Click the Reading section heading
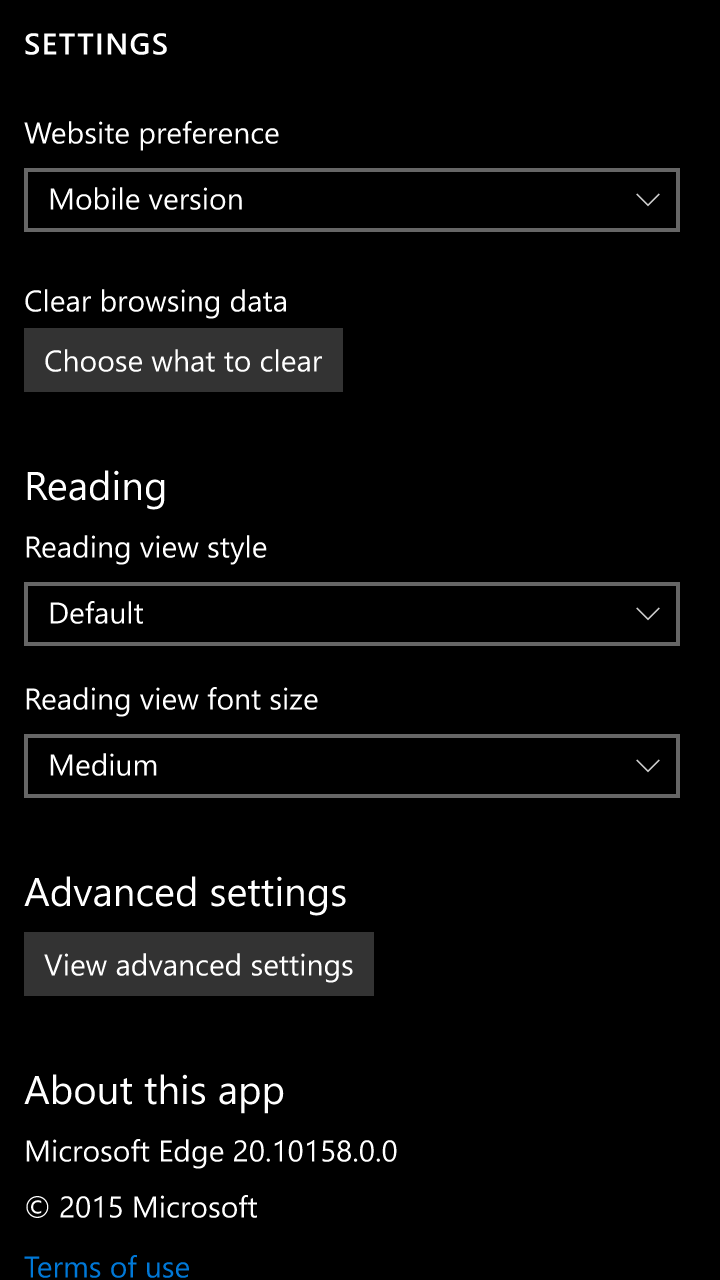 [95, 488]
